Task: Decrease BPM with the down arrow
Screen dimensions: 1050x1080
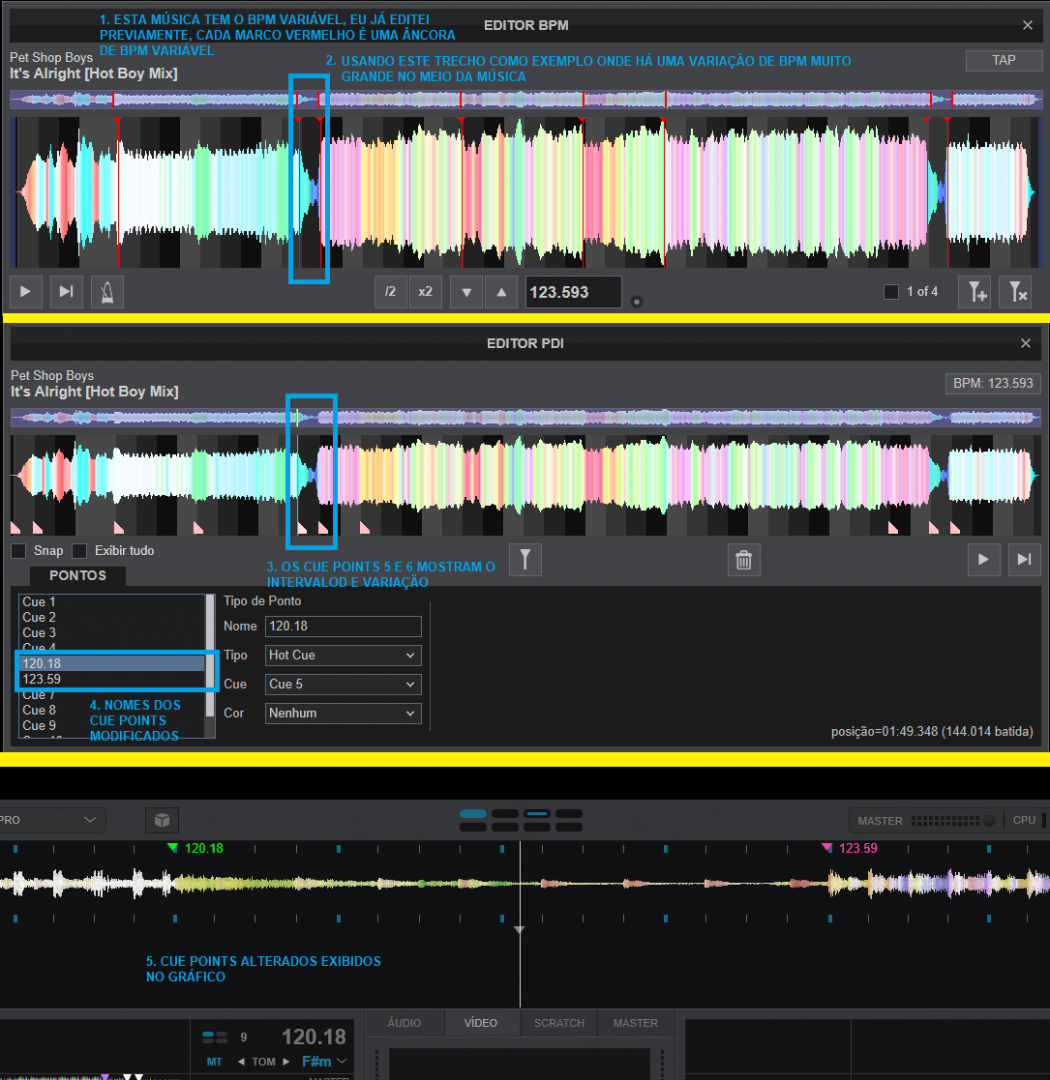Action: (466, 291)
